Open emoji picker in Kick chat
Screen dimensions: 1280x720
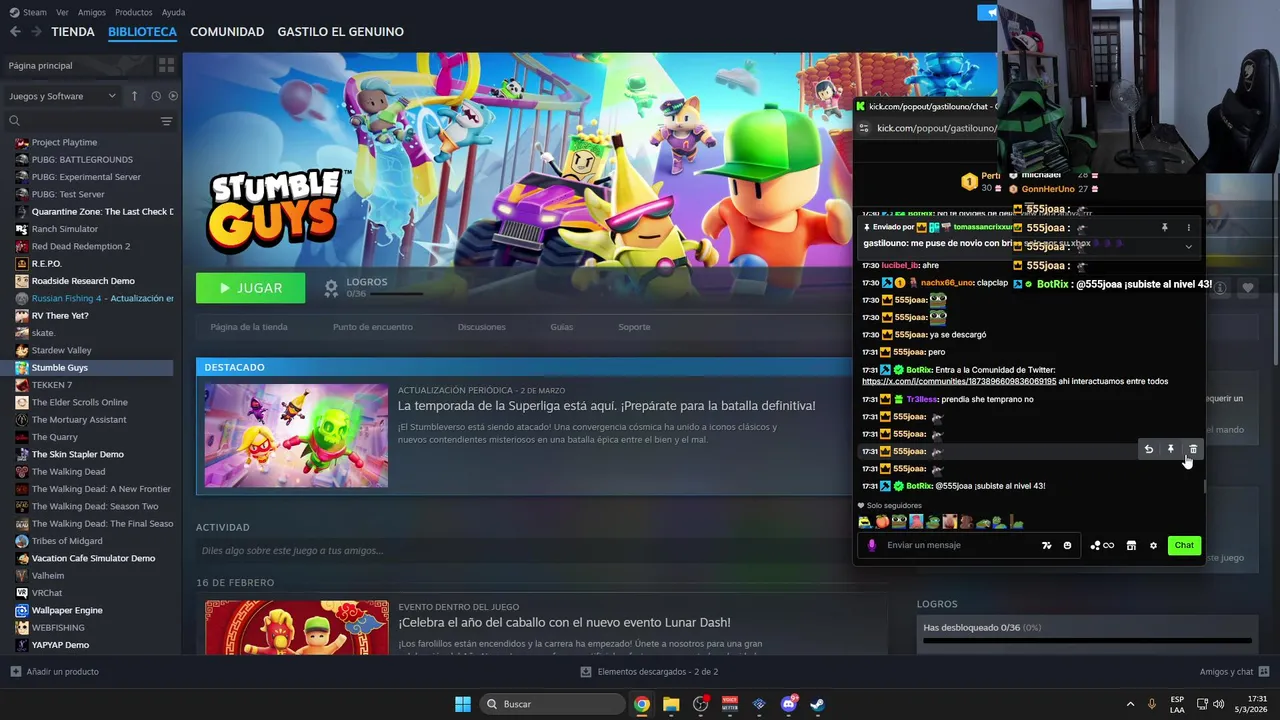coord(1067,546)
